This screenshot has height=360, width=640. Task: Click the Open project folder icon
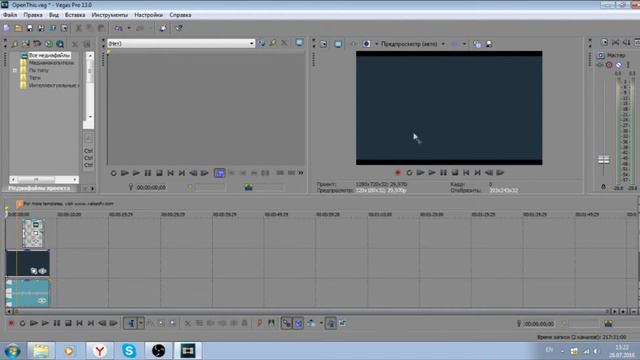pos(18,28)
